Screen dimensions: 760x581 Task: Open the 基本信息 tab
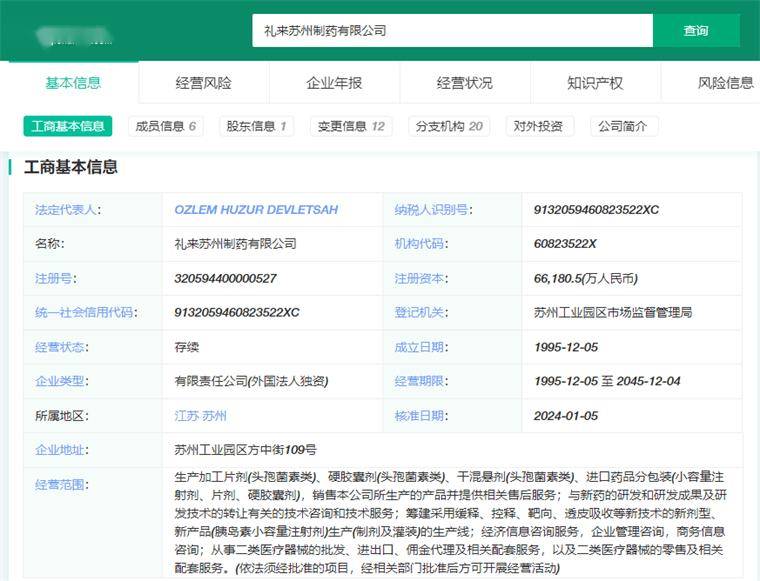[x=73, y=83]
